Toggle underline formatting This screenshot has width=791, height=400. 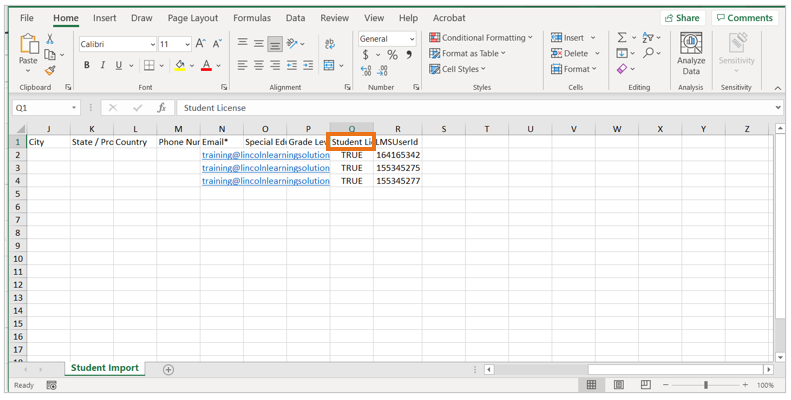(119, 65)
